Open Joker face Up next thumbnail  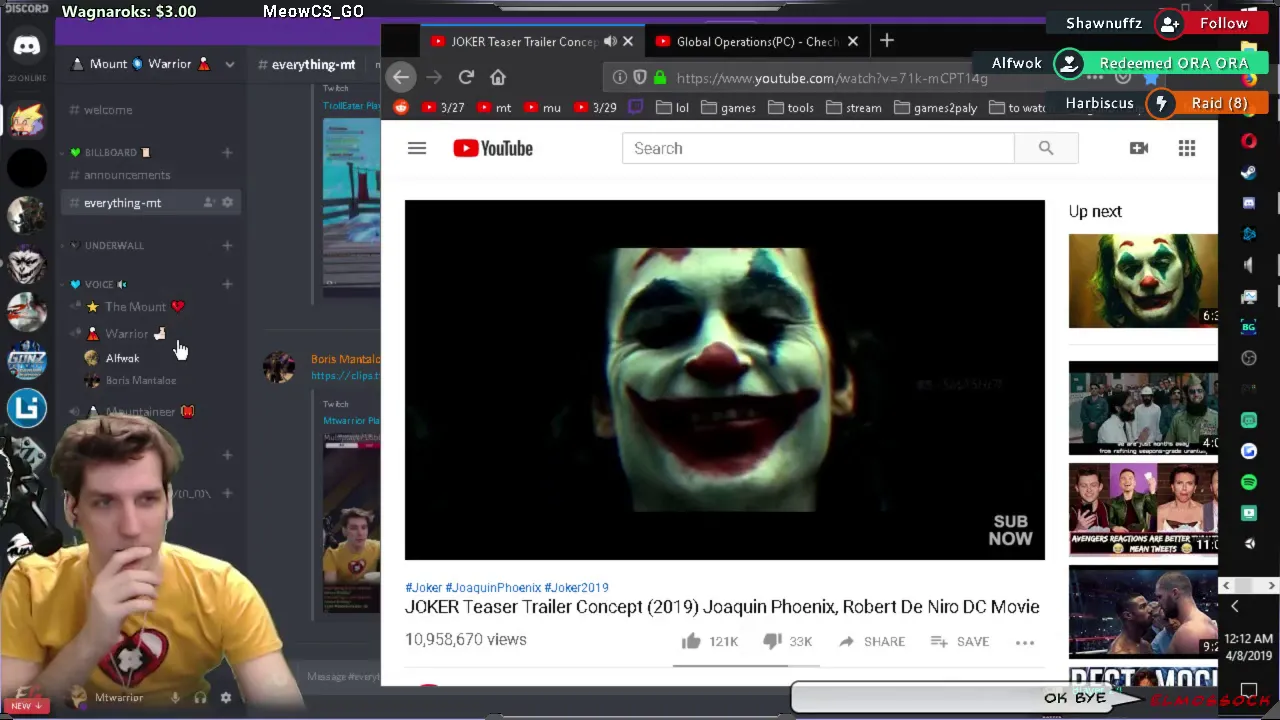[x=1143, y=281]
